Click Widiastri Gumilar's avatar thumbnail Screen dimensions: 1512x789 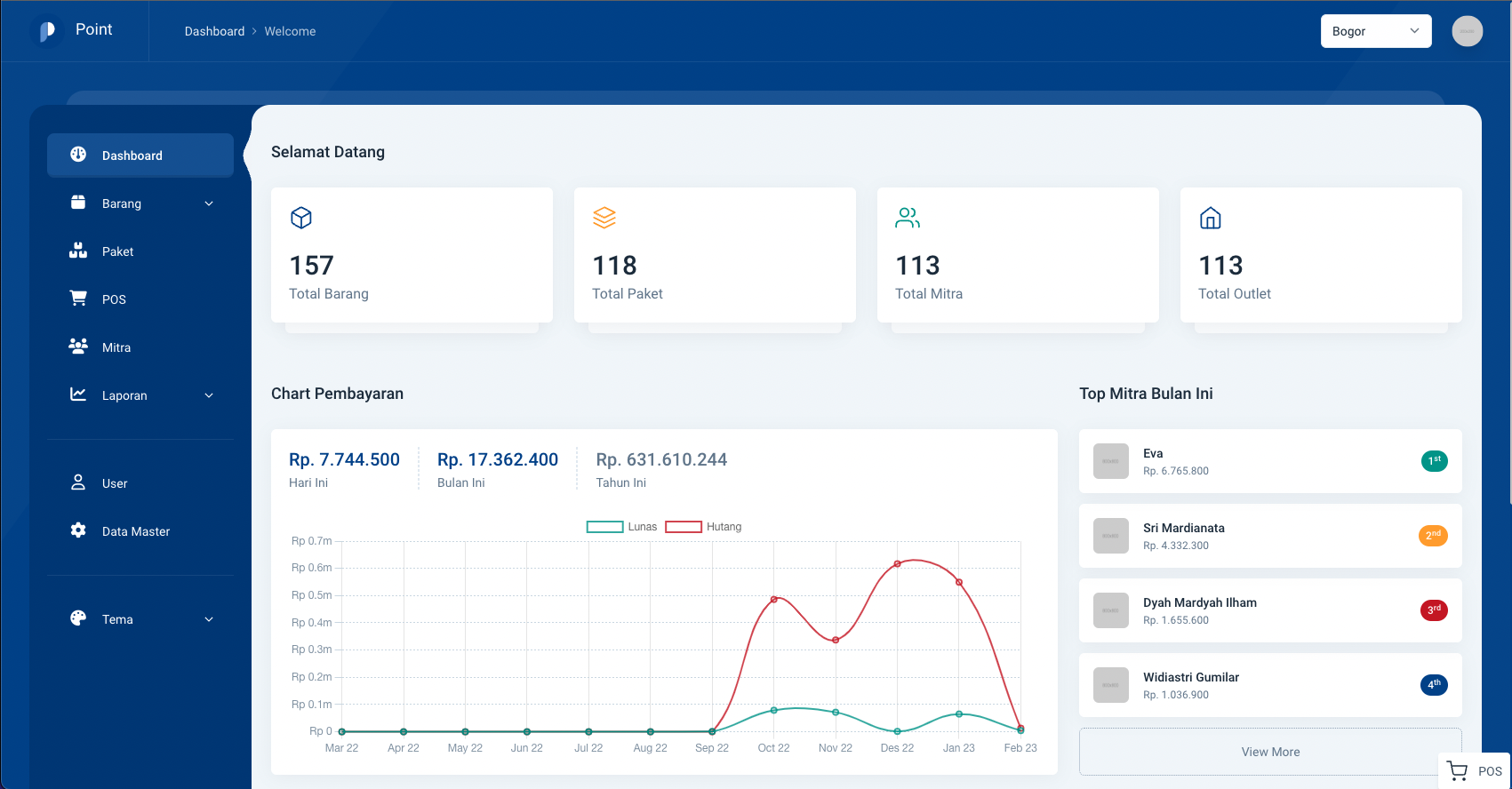tap(1111, 685)
